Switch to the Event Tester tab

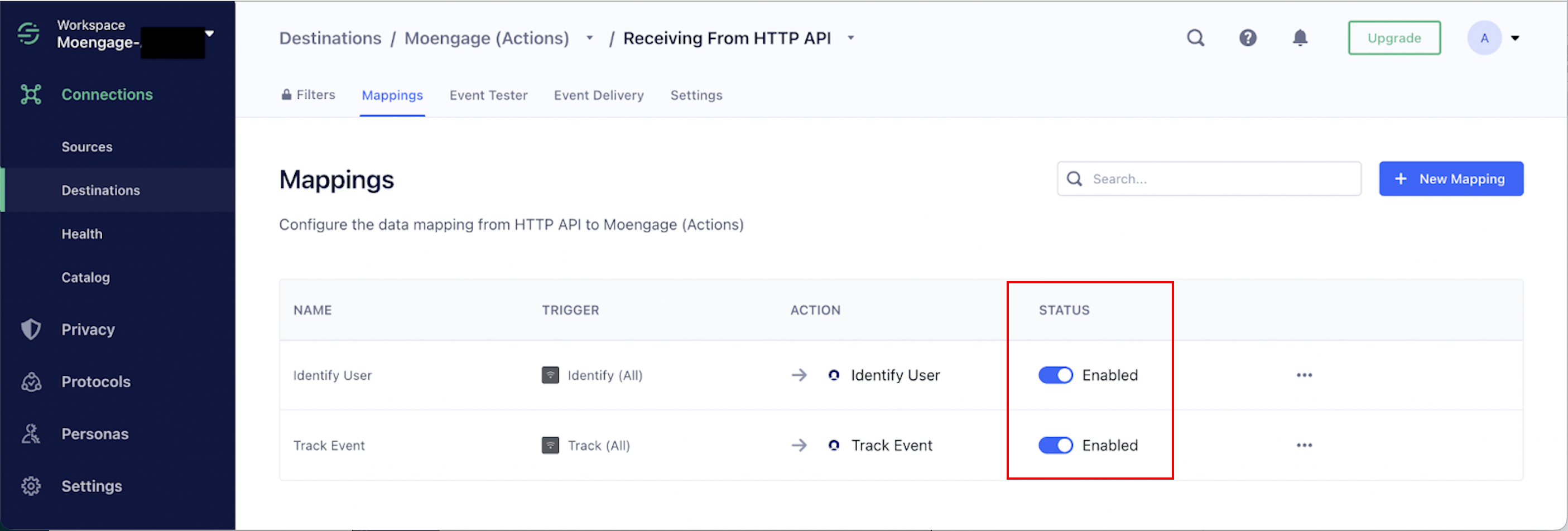tap(488, 95)
